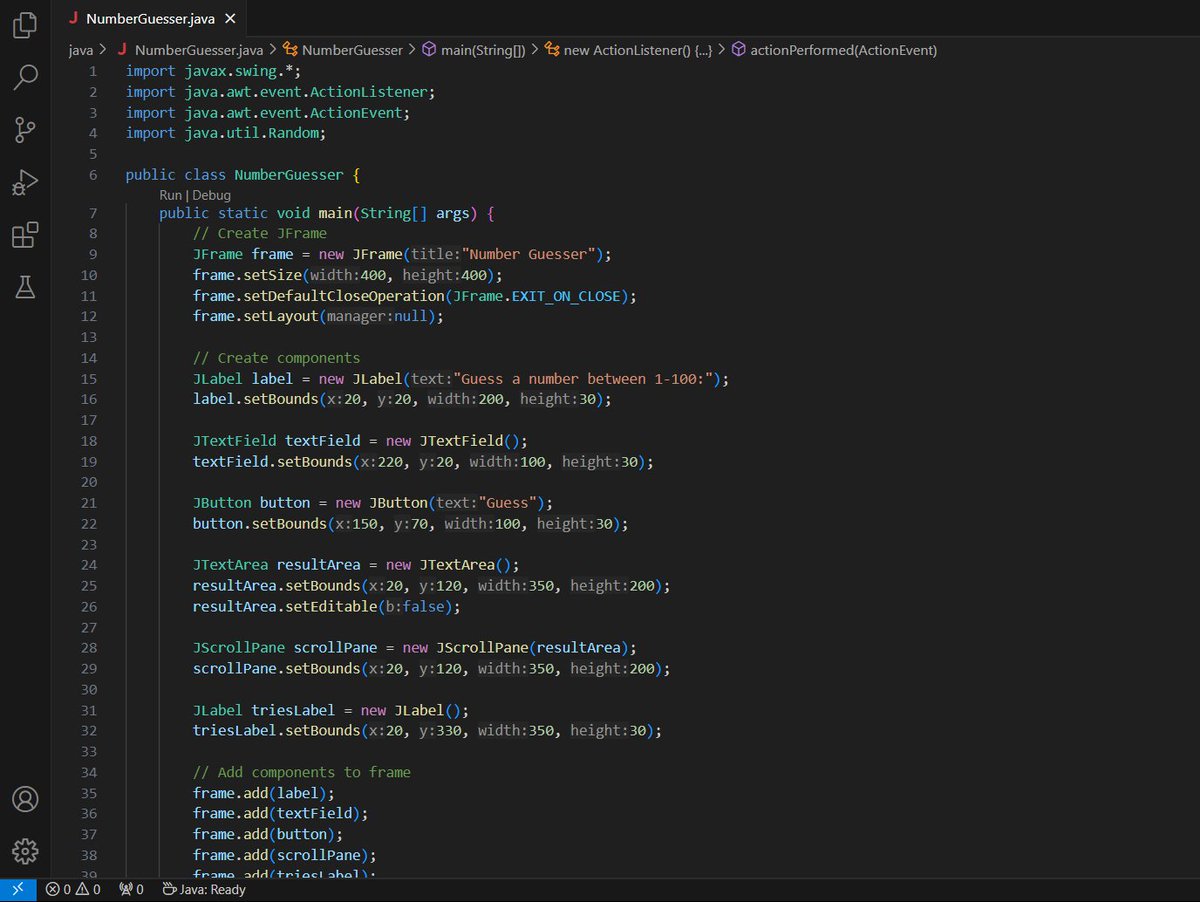Click 'frame.setLayout' on line 12
1200x902 pixels.
coord(255,316)
